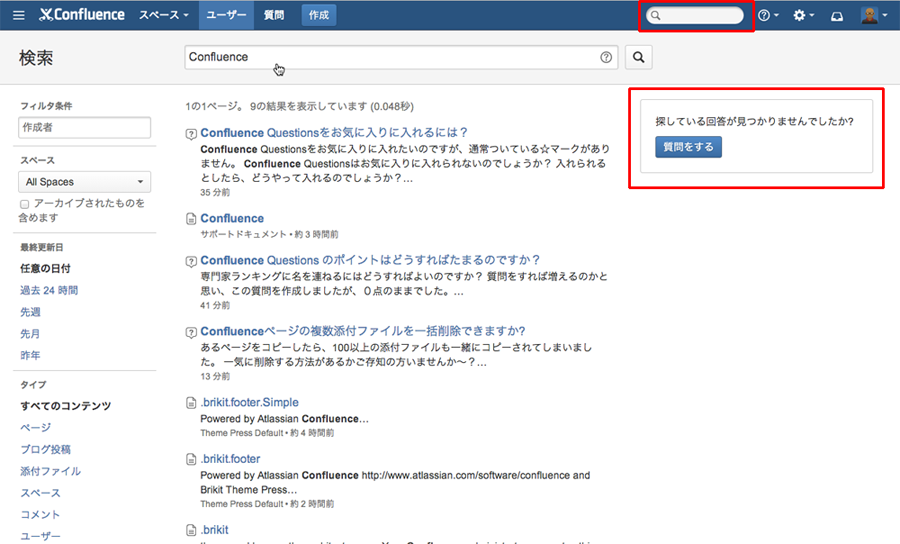Filter type by 添付ファイル
Viewport: 900px width, 544px height.
coord(51,471)
